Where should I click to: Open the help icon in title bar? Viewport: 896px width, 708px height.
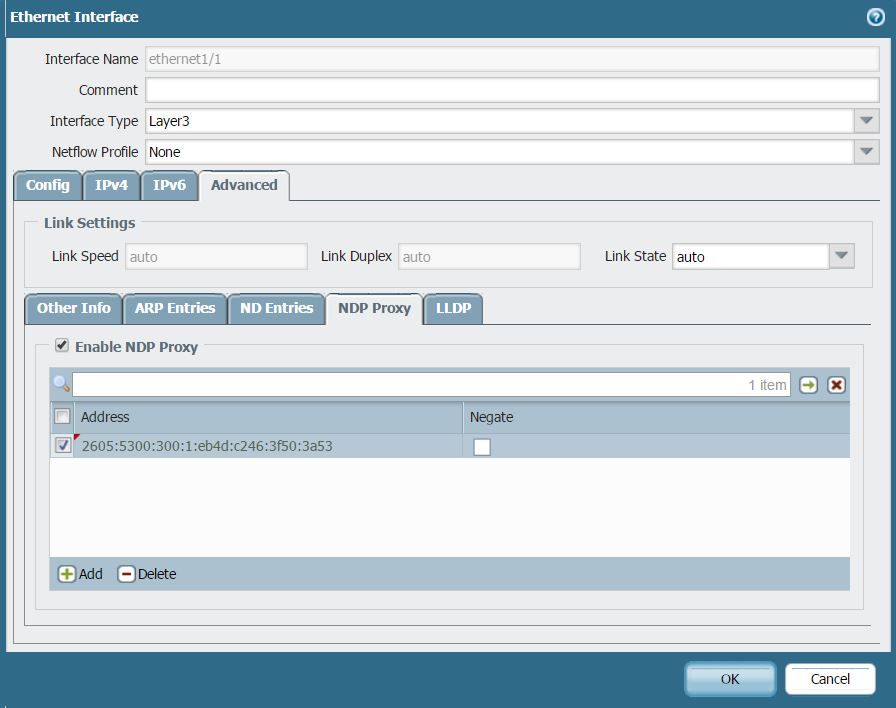click(x=875, y=17)
